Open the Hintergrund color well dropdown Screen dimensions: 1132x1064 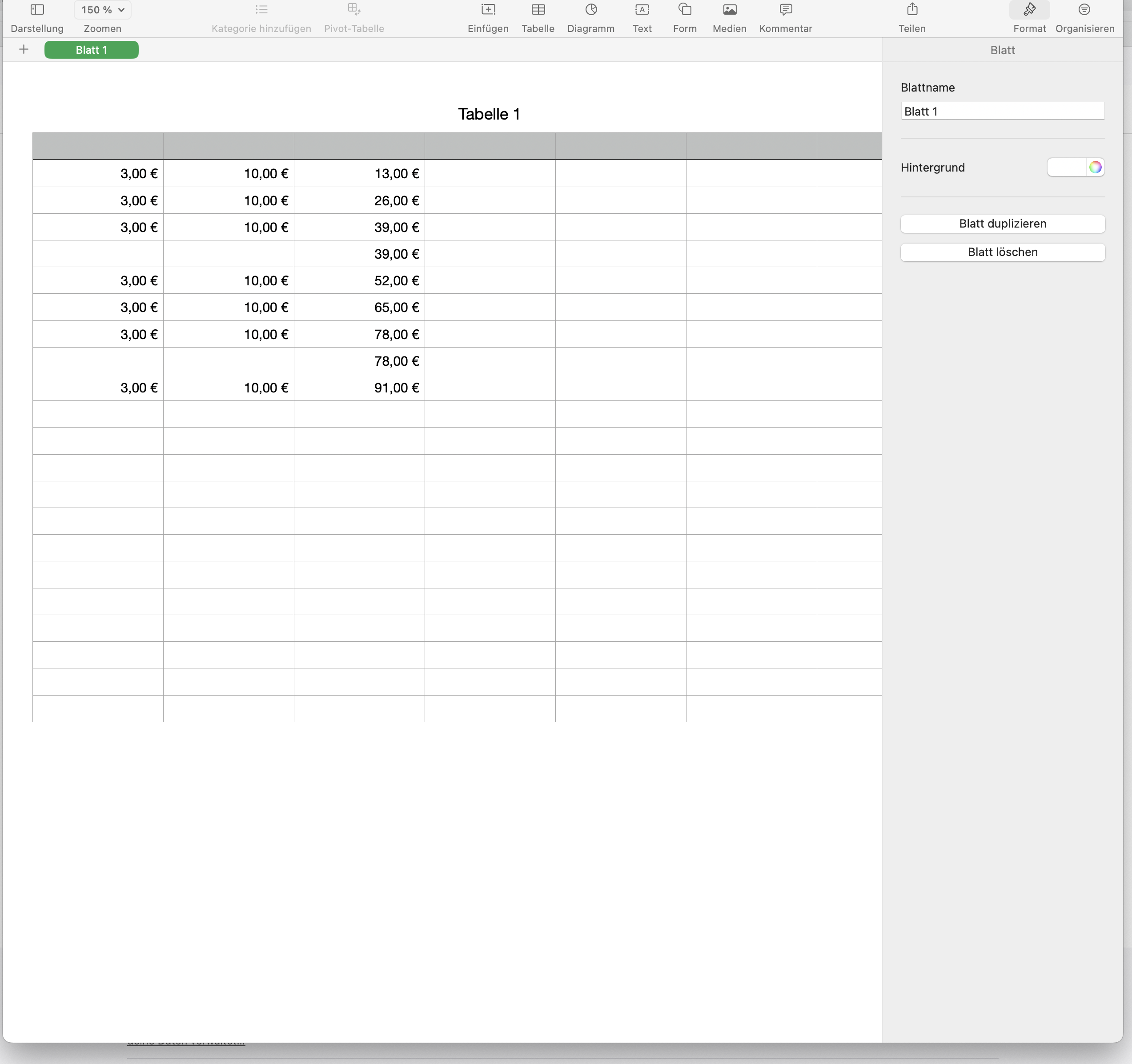pyautogui.click(x=1066, y=168)
